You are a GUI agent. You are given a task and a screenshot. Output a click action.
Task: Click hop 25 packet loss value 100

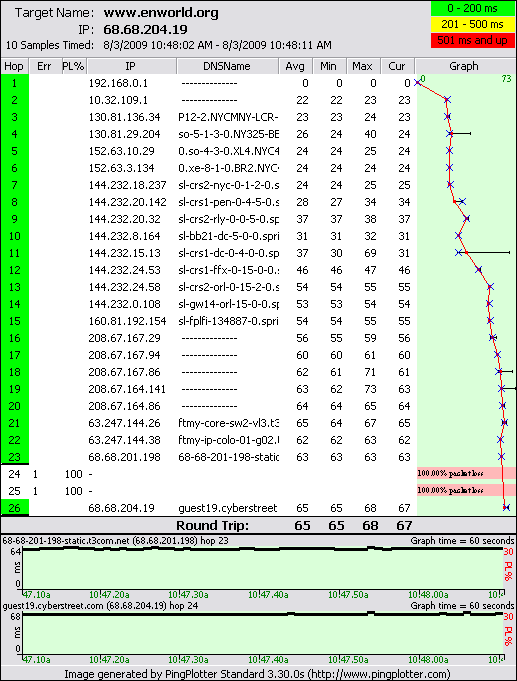pyautogui.click(x=73, y=491)
